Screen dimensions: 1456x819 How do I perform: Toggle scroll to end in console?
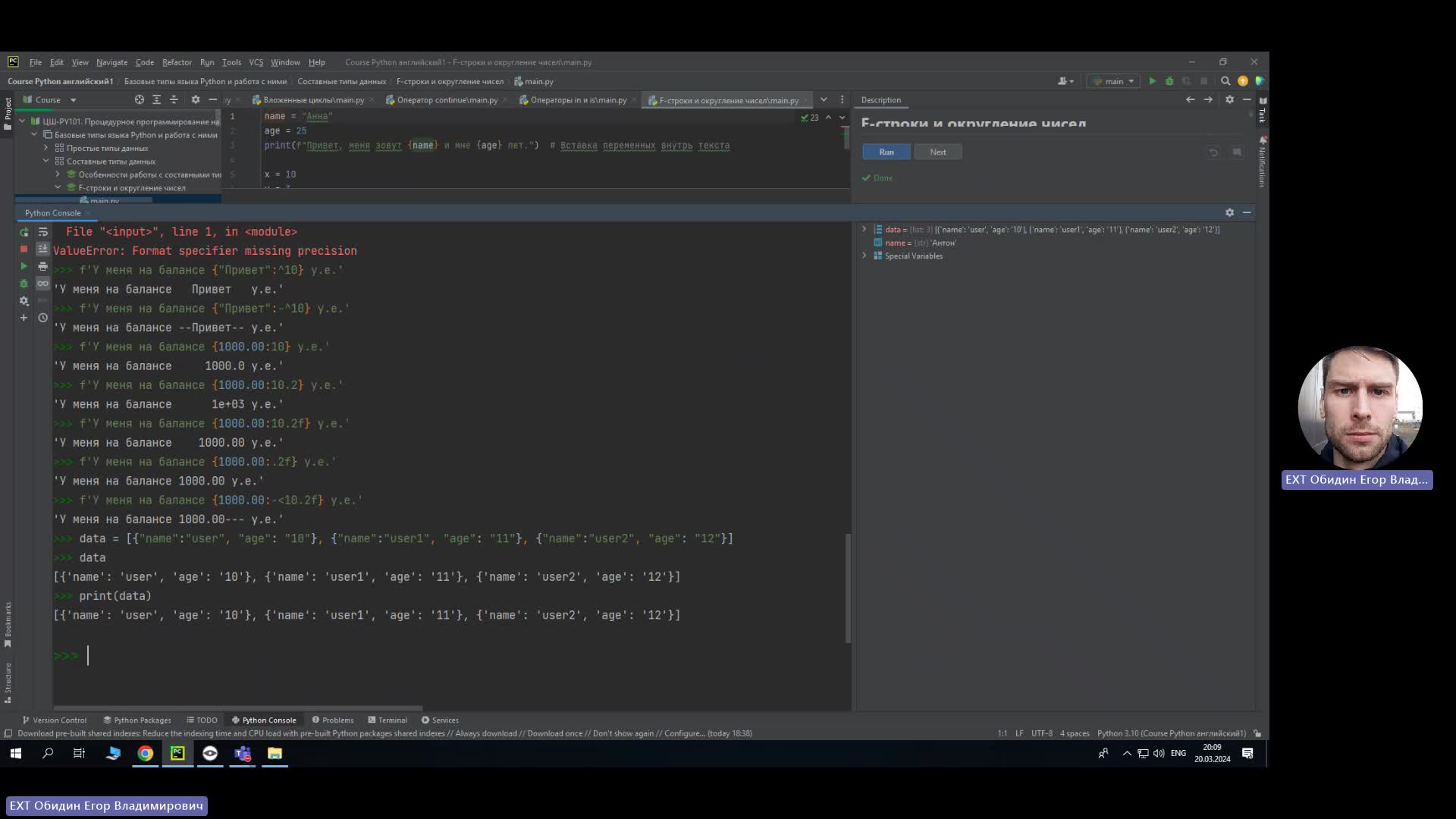coord(43,249)
